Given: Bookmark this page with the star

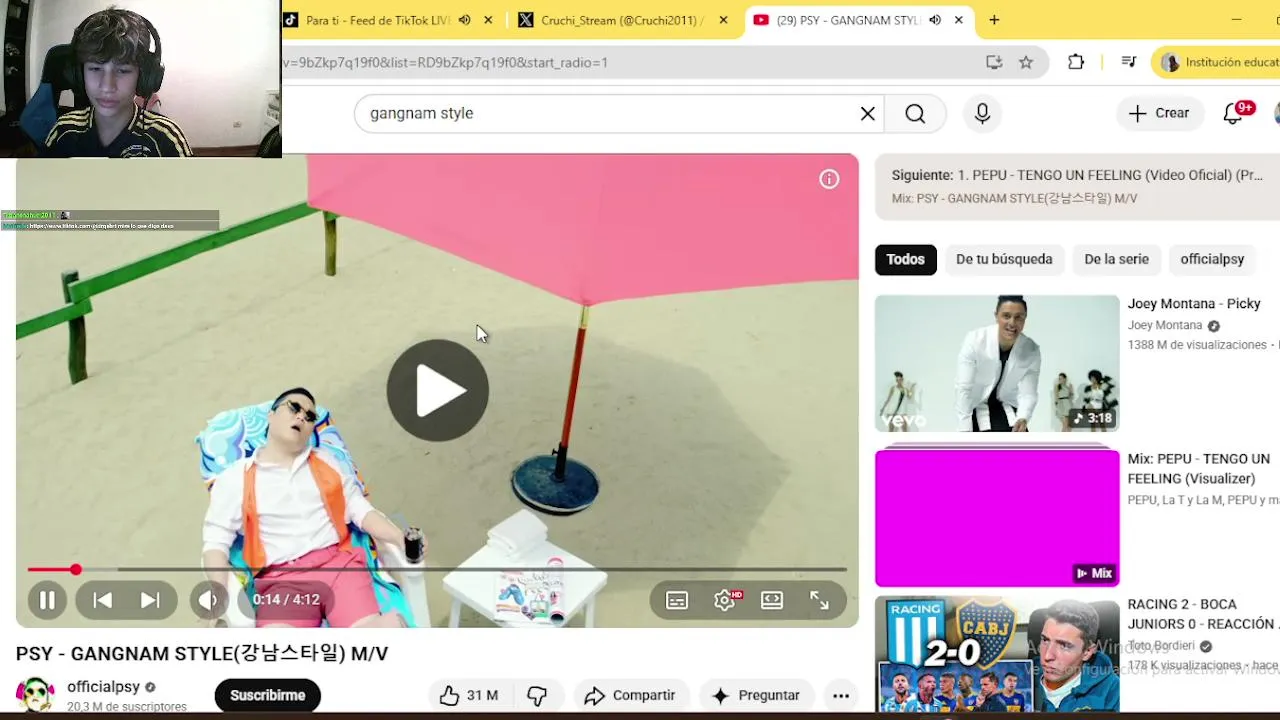Looking at the screenshot, I should [1026, 62].
